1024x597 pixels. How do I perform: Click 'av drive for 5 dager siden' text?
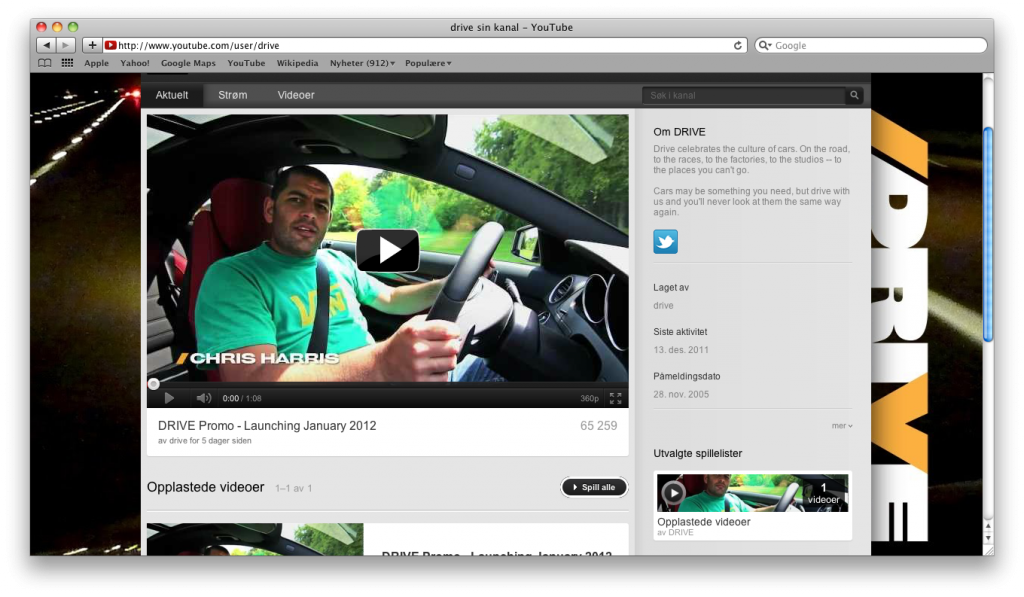click(x=204, y=441)
